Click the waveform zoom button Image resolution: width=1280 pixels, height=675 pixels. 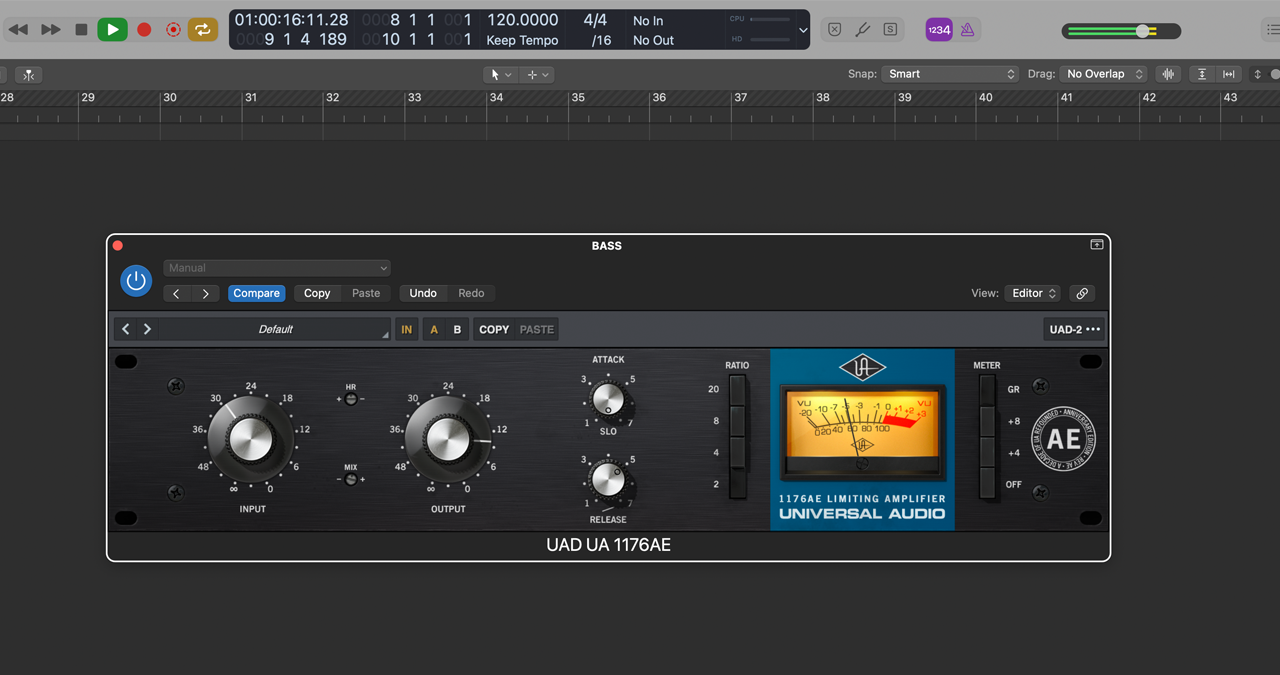pos(1167,74)
